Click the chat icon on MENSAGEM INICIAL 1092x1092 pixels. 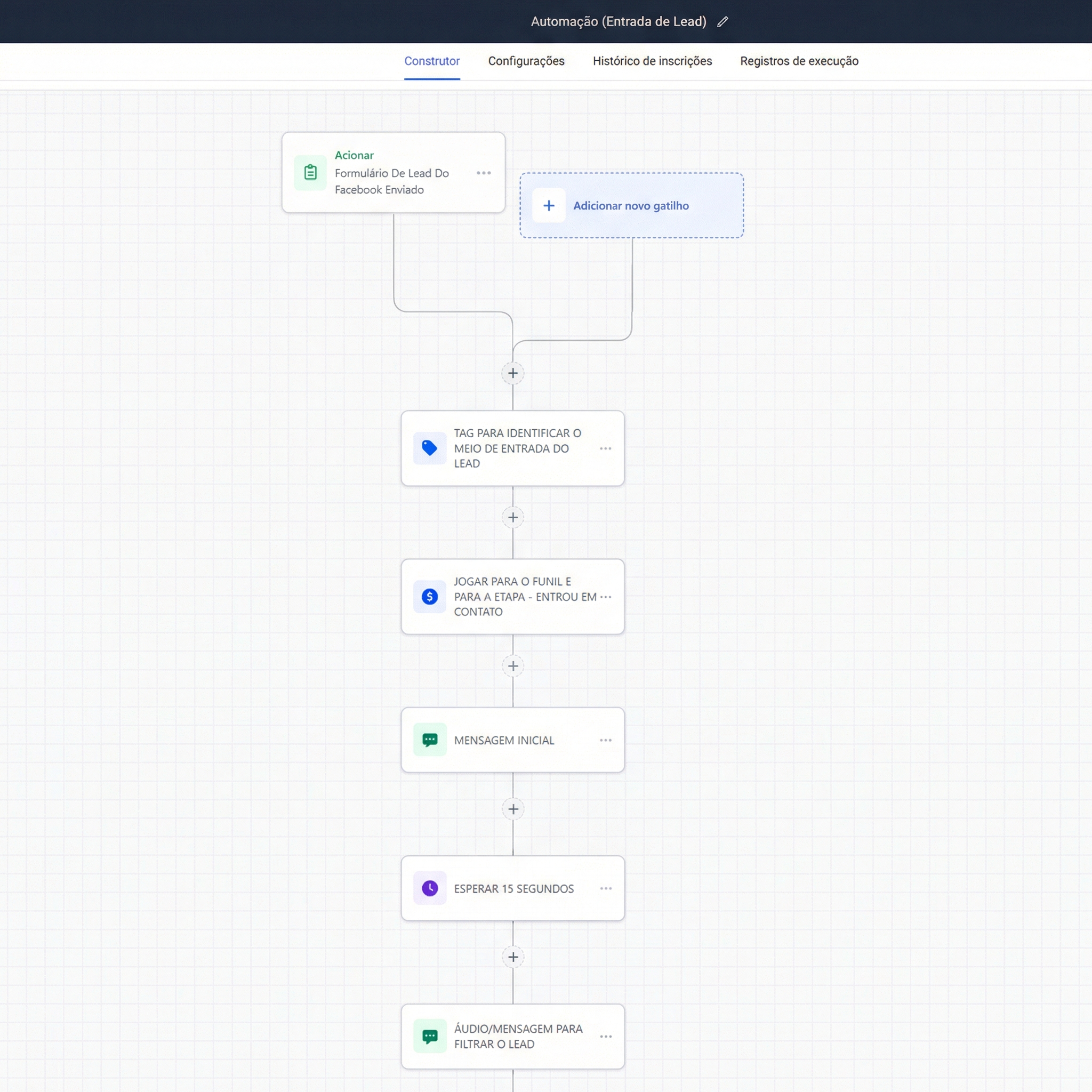click(x=430, y=740)
